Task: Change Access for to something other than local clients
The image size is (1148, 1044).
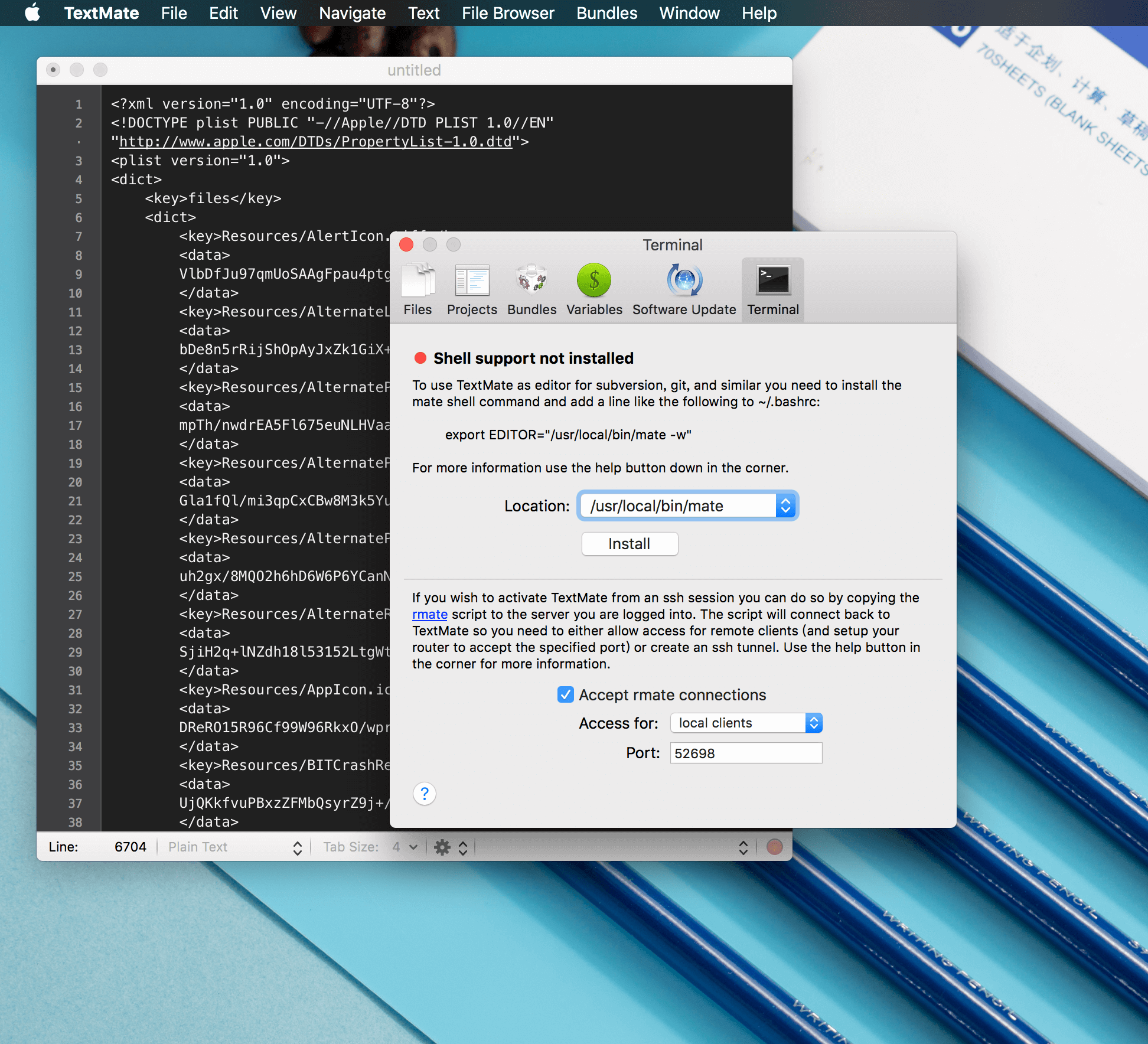Action: [x=814, y=723]
